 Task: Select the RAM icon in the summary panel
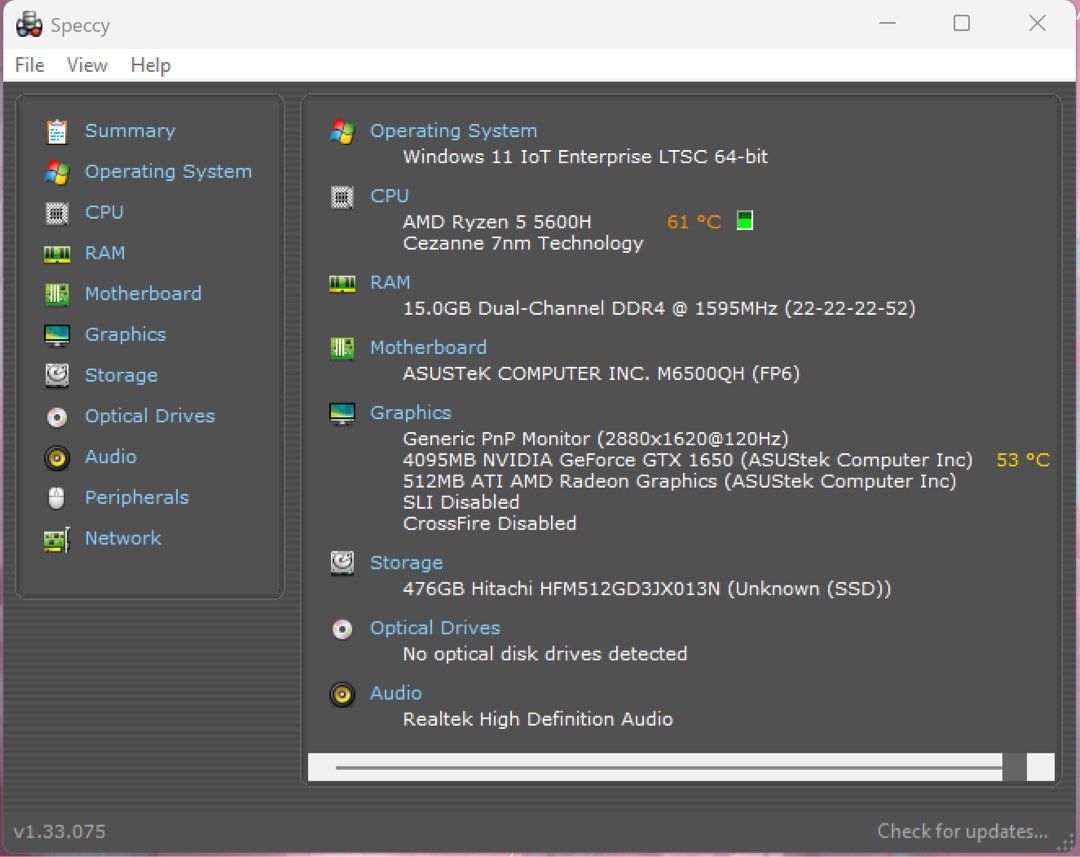(342, 283)
